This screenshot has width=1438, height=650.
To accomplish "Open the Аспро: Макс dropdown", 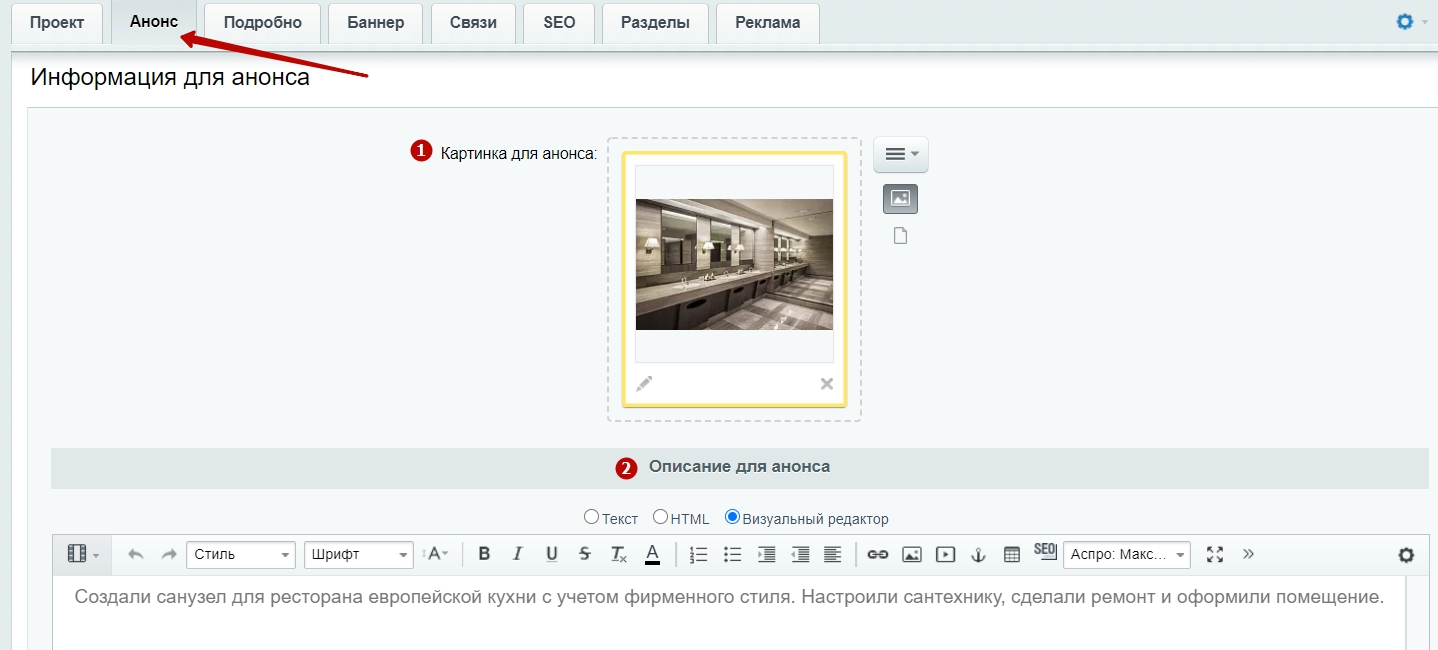I will click(x=1126, y=554).
